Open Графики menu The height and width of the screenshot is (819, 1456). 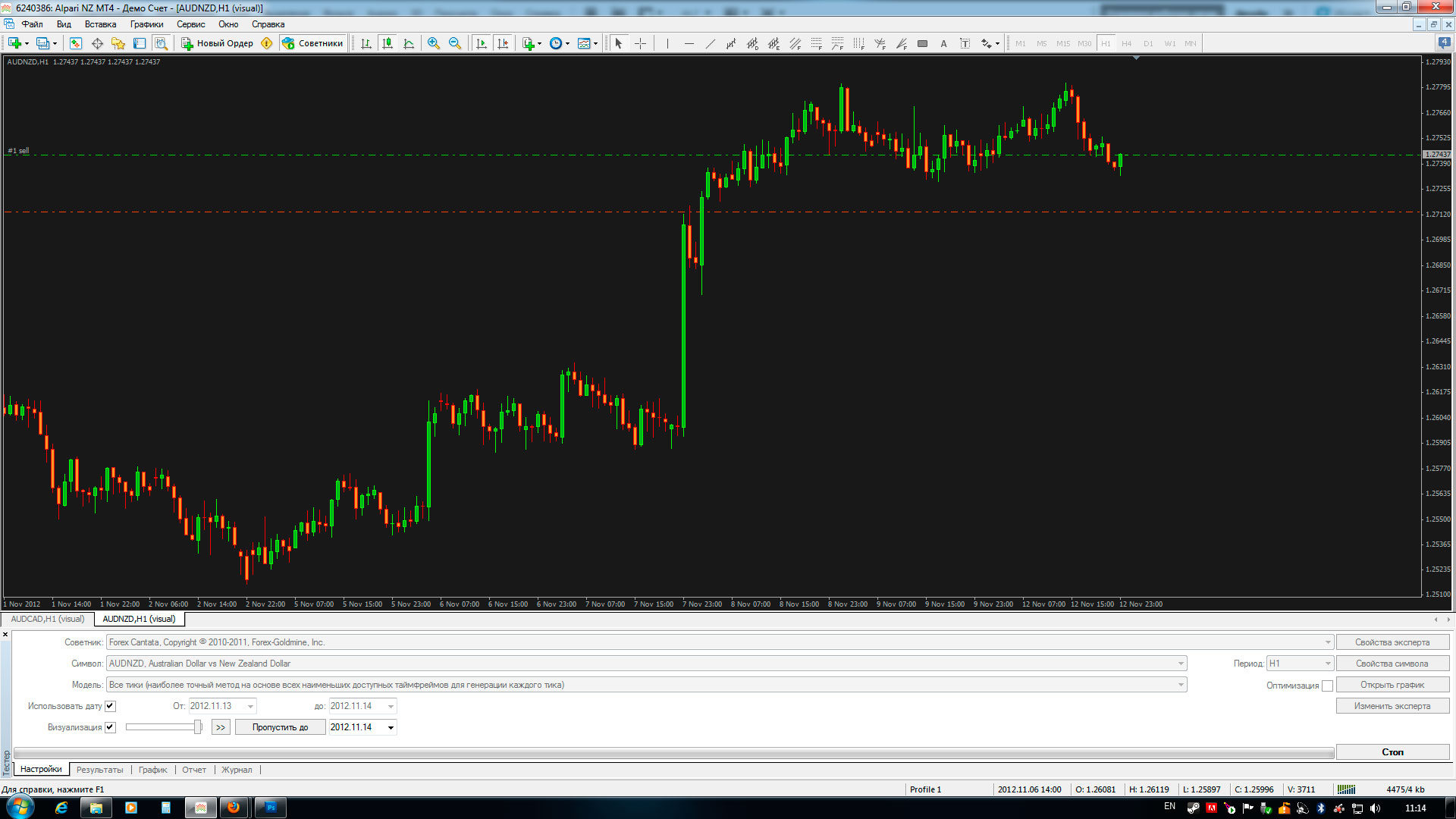(x=146, y=24)
